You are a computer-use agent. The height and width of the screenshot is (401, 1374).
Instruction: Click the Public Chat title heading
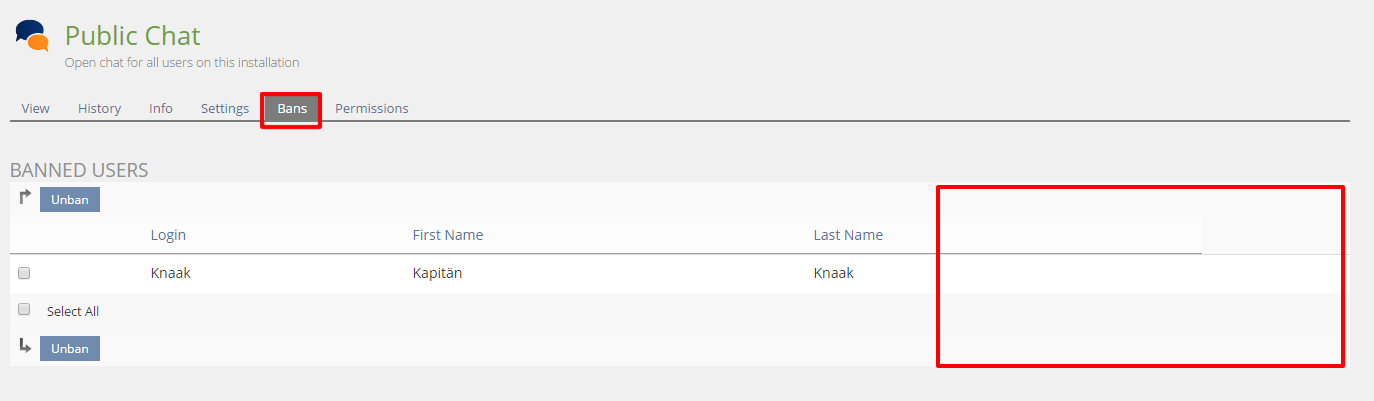click(x=133, y=36)
